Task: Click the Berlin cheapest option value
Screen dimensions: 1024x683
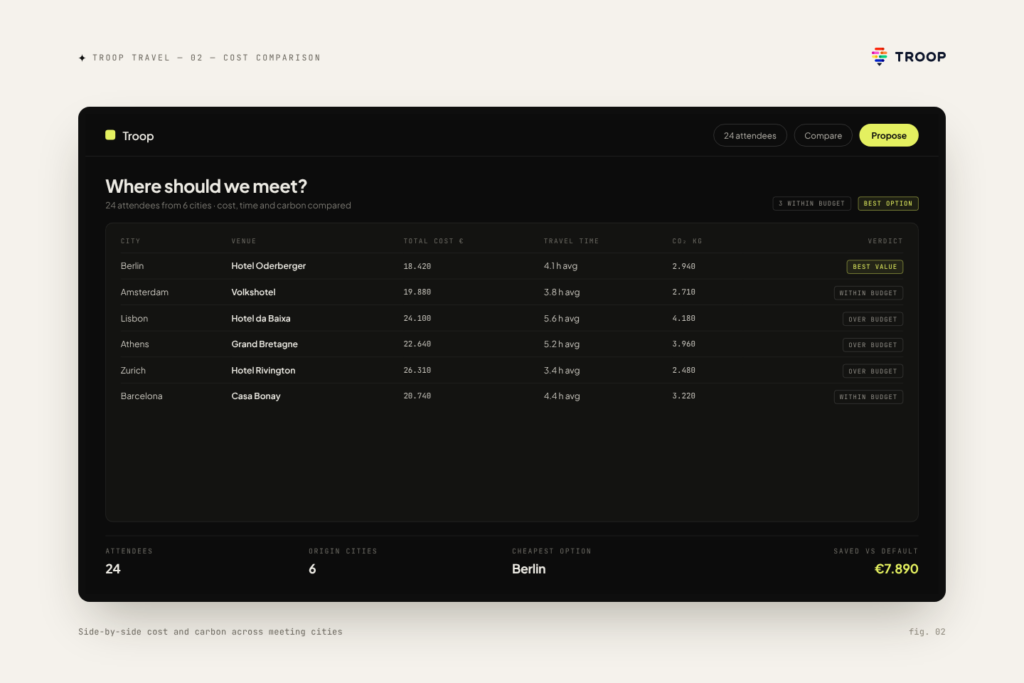Action: [529, 569]
